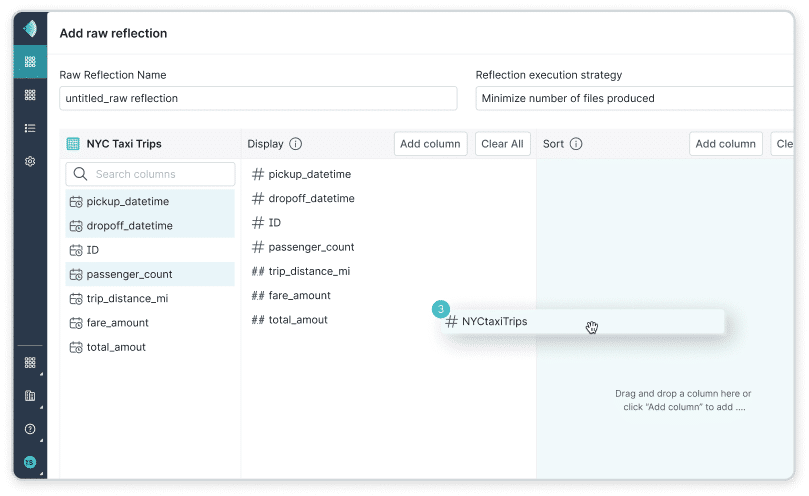
Task: Click the ID column type icon in list
Action: (76, 250)
